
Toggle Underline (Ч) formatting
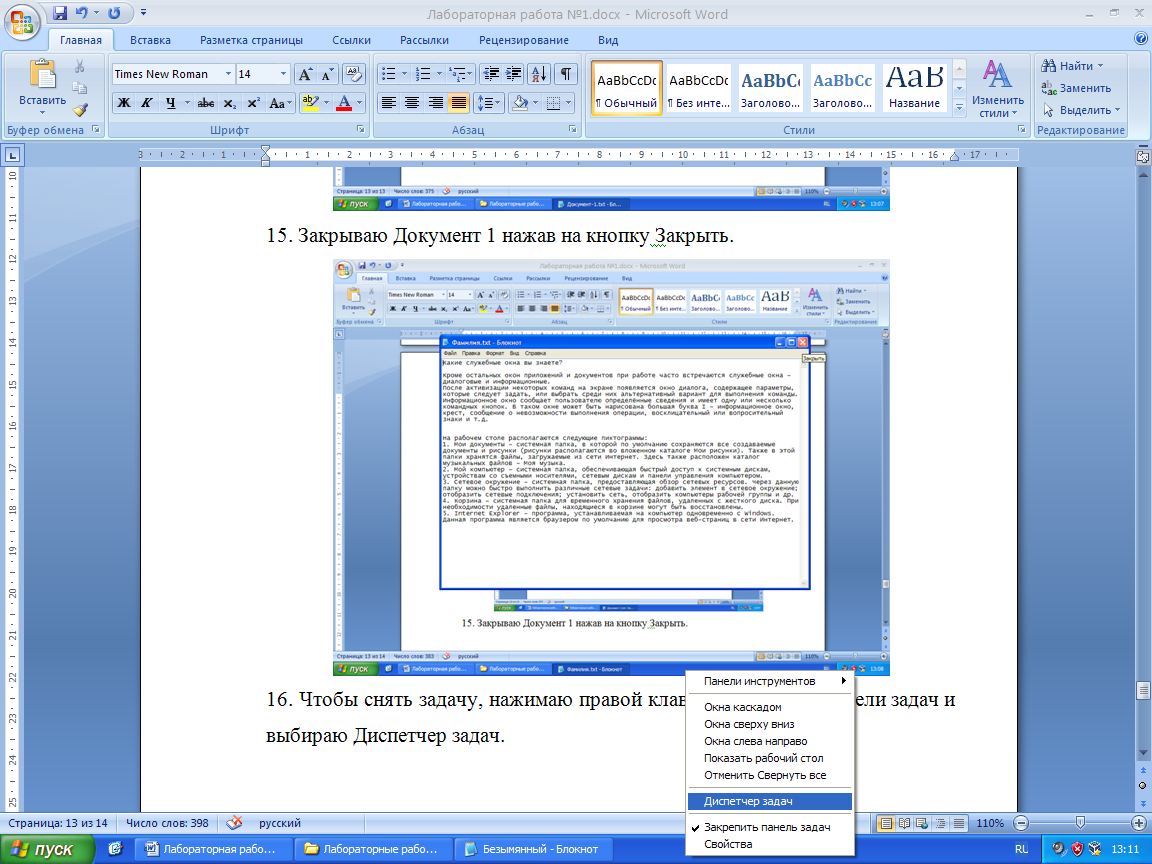point(170,103)
